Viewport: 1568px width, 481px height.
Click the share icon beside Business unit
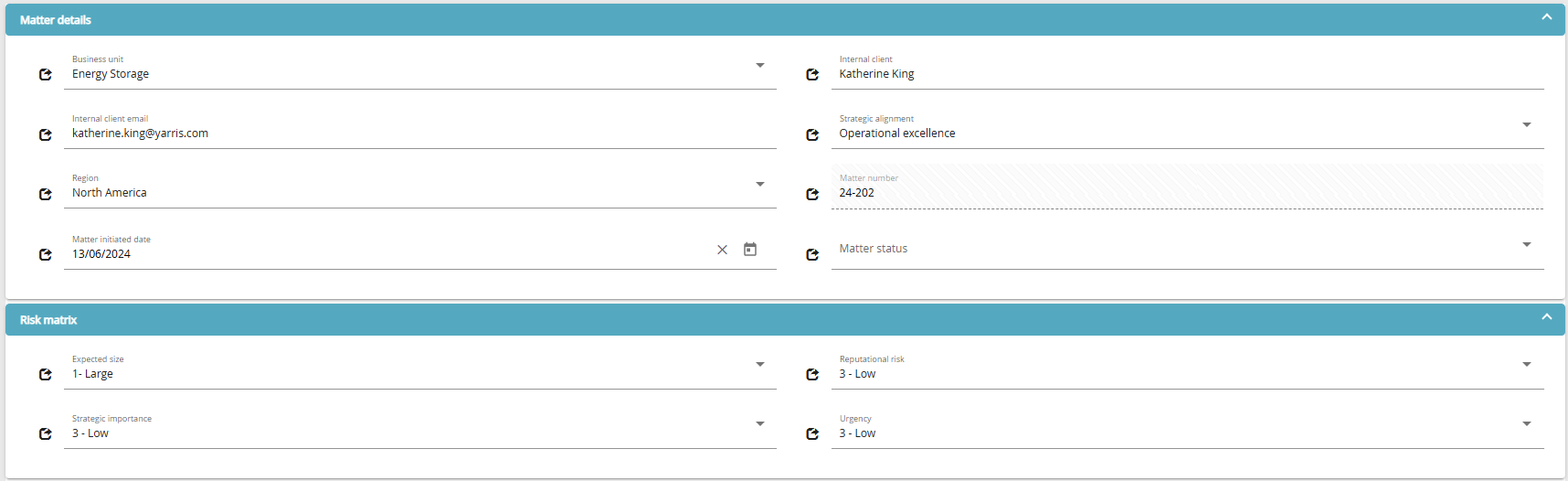[x=46, y=75]
